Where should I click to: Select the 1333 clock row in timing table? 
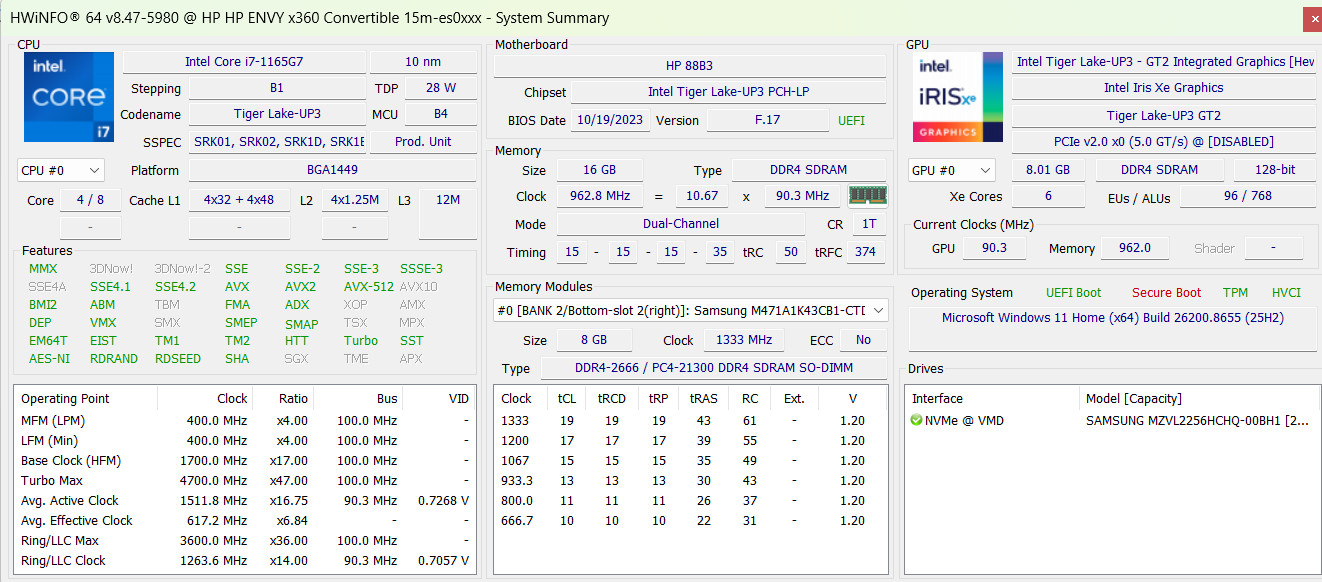pos(690,420)
